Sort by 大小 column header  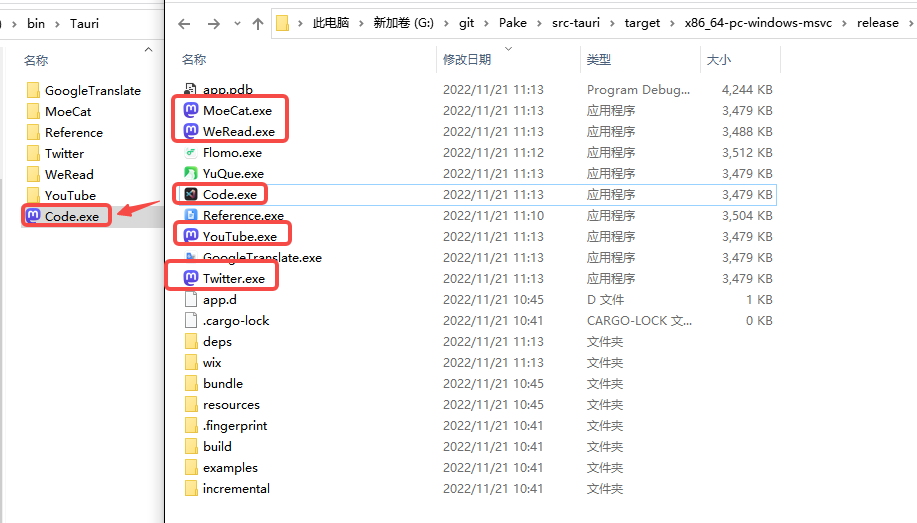coord(719,60)
